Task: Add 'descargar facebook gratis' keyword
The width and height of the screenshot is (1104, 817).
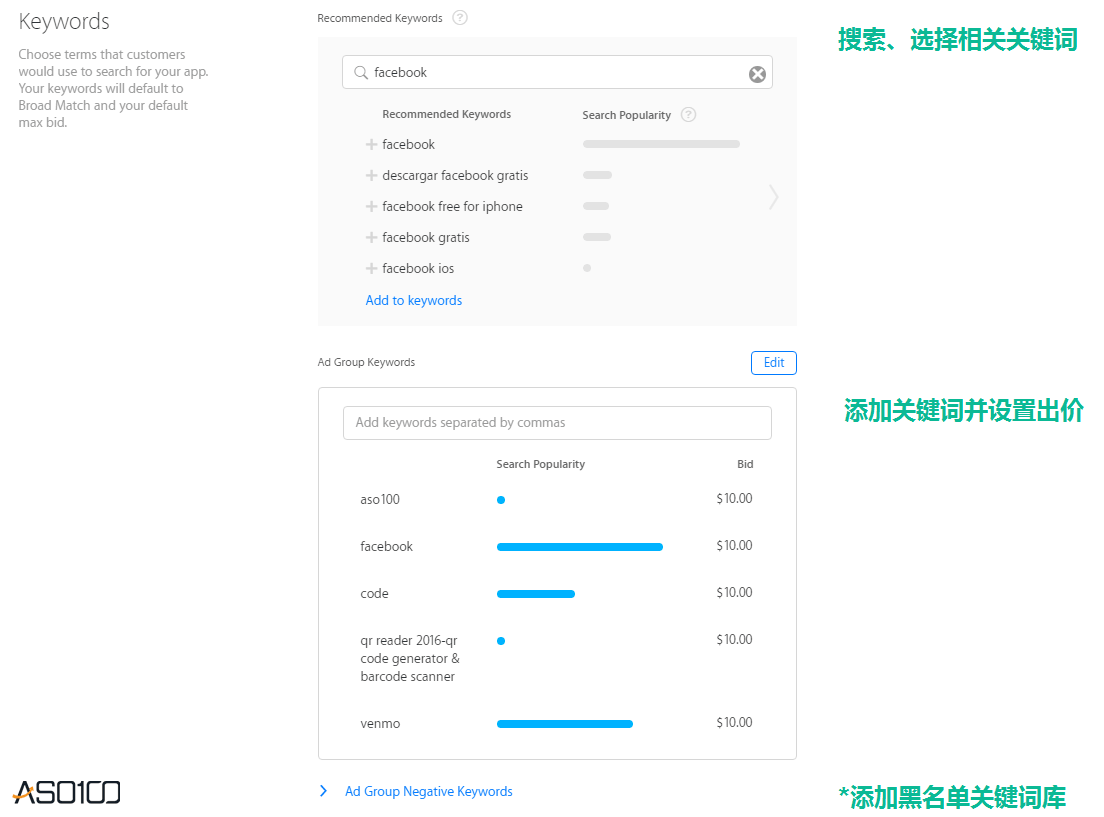Action: (x=371, y=175)
